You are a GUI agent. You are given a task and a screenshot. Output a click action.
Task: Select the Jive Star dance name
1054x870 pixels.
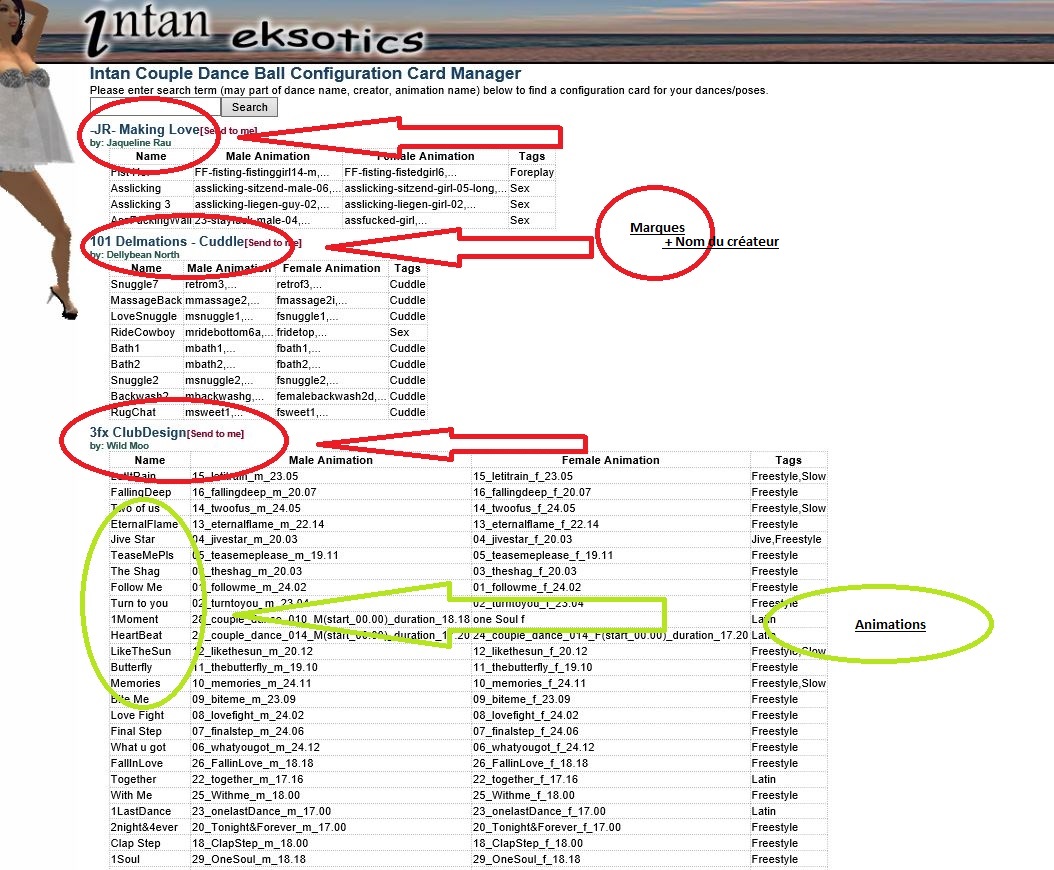[132, 539]
